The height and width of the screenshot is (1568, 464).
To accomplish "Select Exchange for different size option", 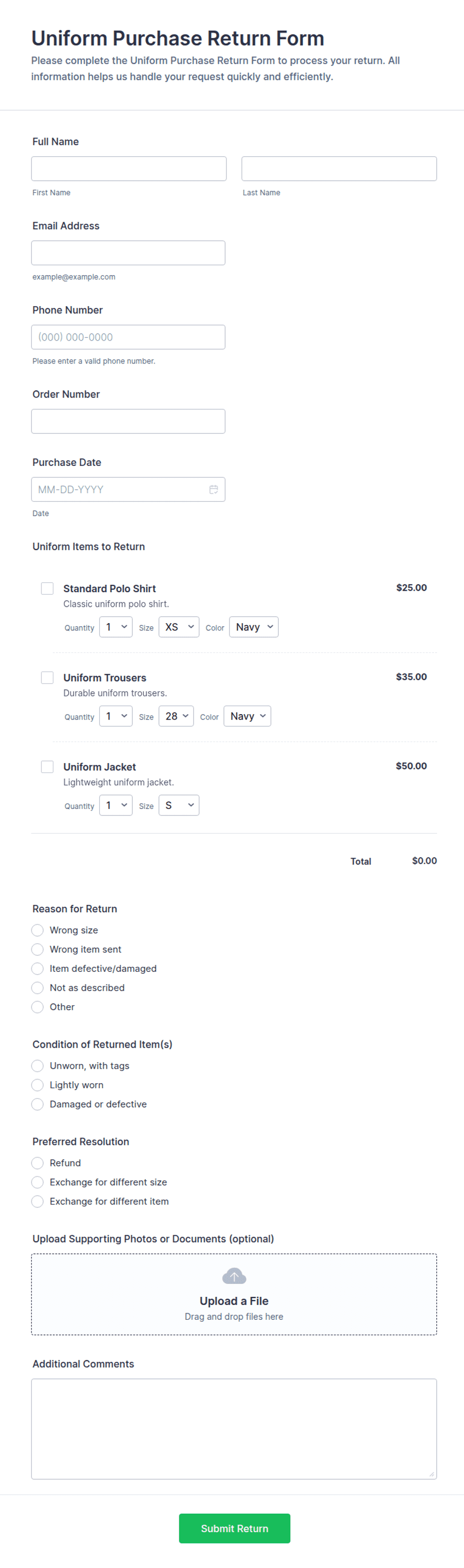I will [38, 1182].
